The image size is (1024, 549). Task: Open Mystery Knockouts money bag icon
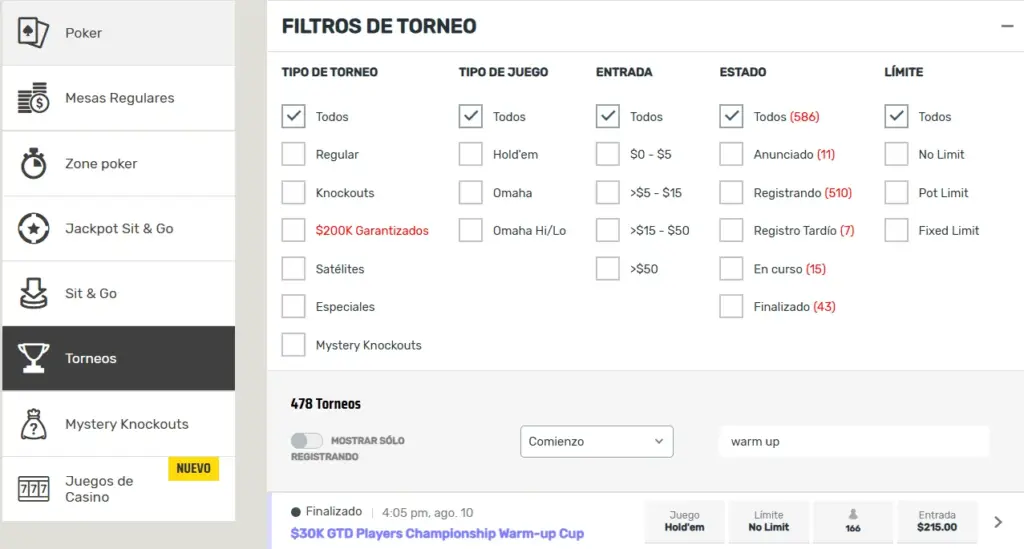33,424
